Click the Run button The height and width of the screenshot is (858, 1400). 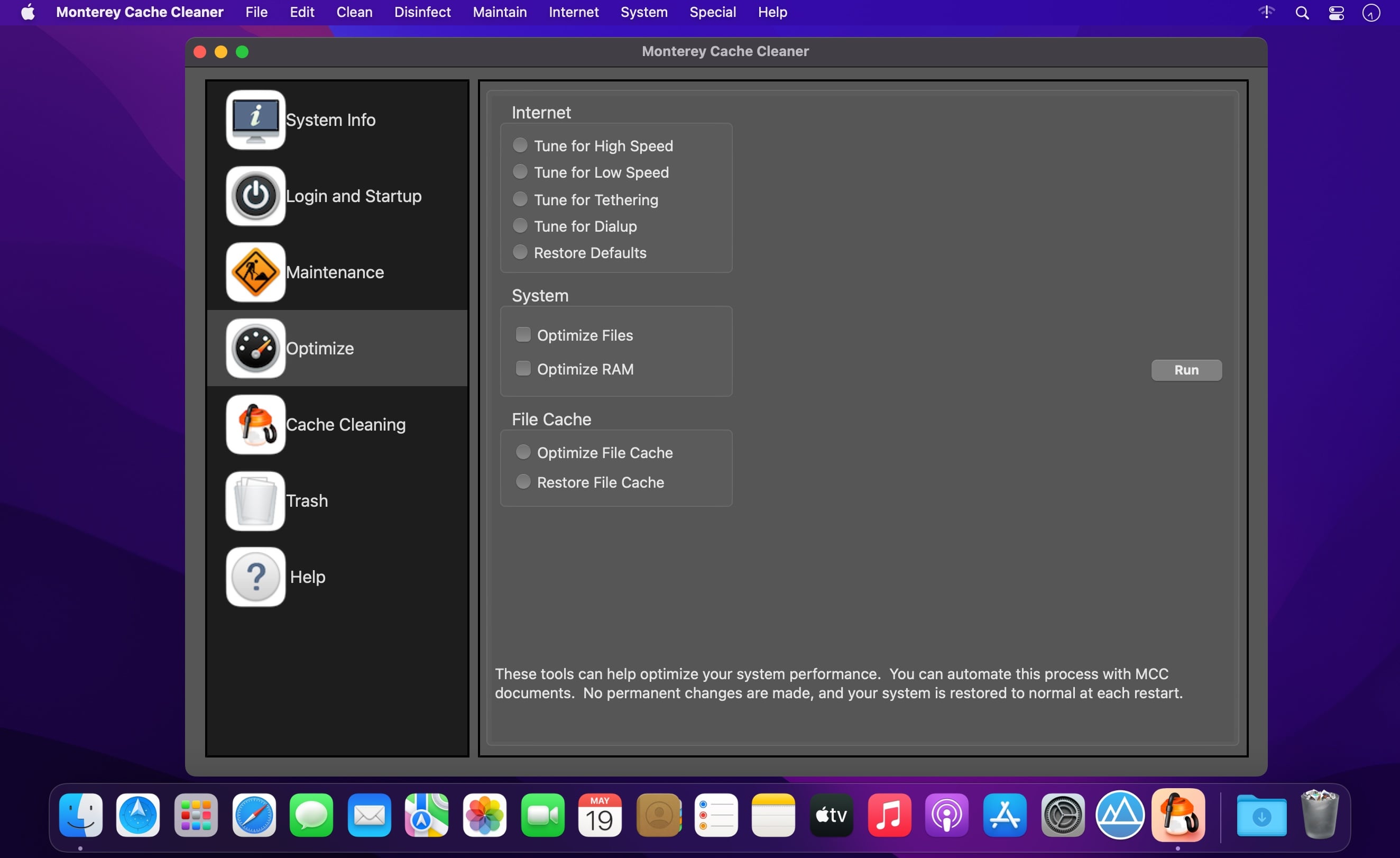(x=1186, y=370)
